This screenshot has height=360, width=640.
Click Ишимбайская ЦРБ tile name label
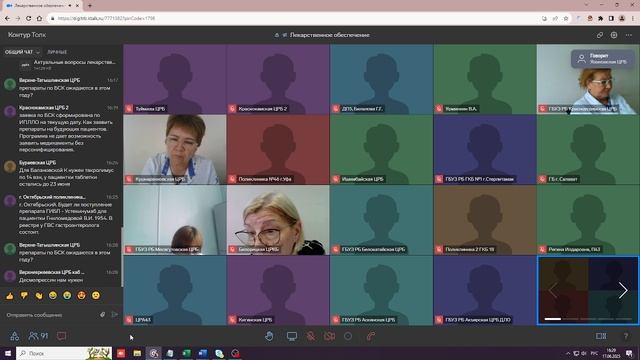click(x=362, y=179)
